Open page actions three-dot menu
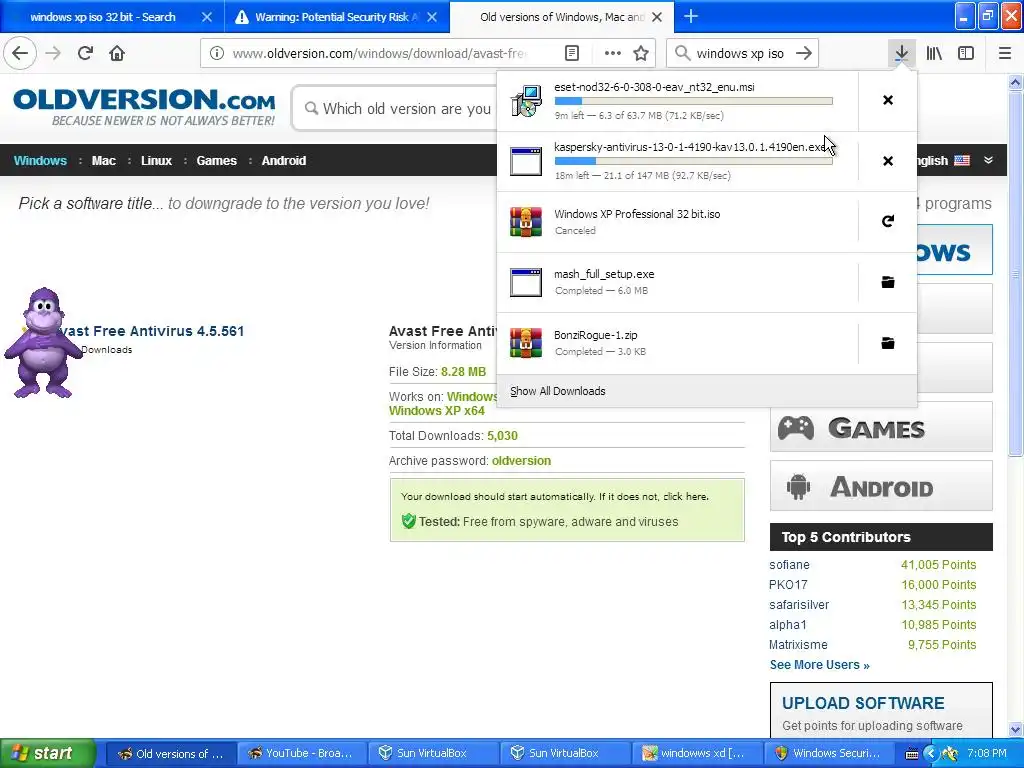The height and width of the screenshot is (768, 1024). (612, 53)
